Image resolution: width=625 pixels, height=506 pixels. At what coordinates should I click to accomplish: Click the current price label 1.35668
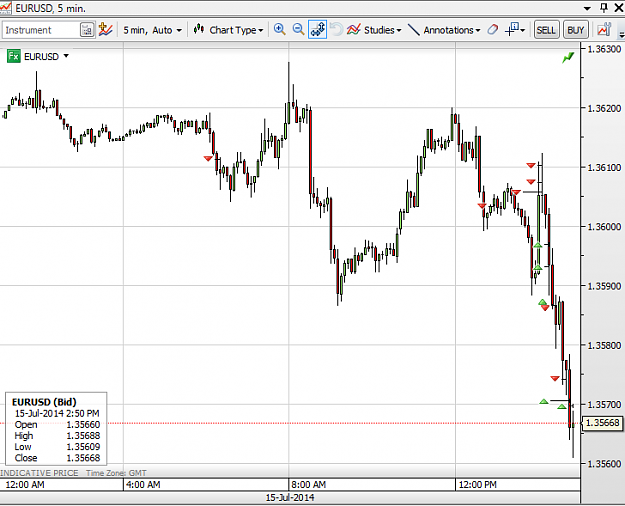tap(603, 423)
